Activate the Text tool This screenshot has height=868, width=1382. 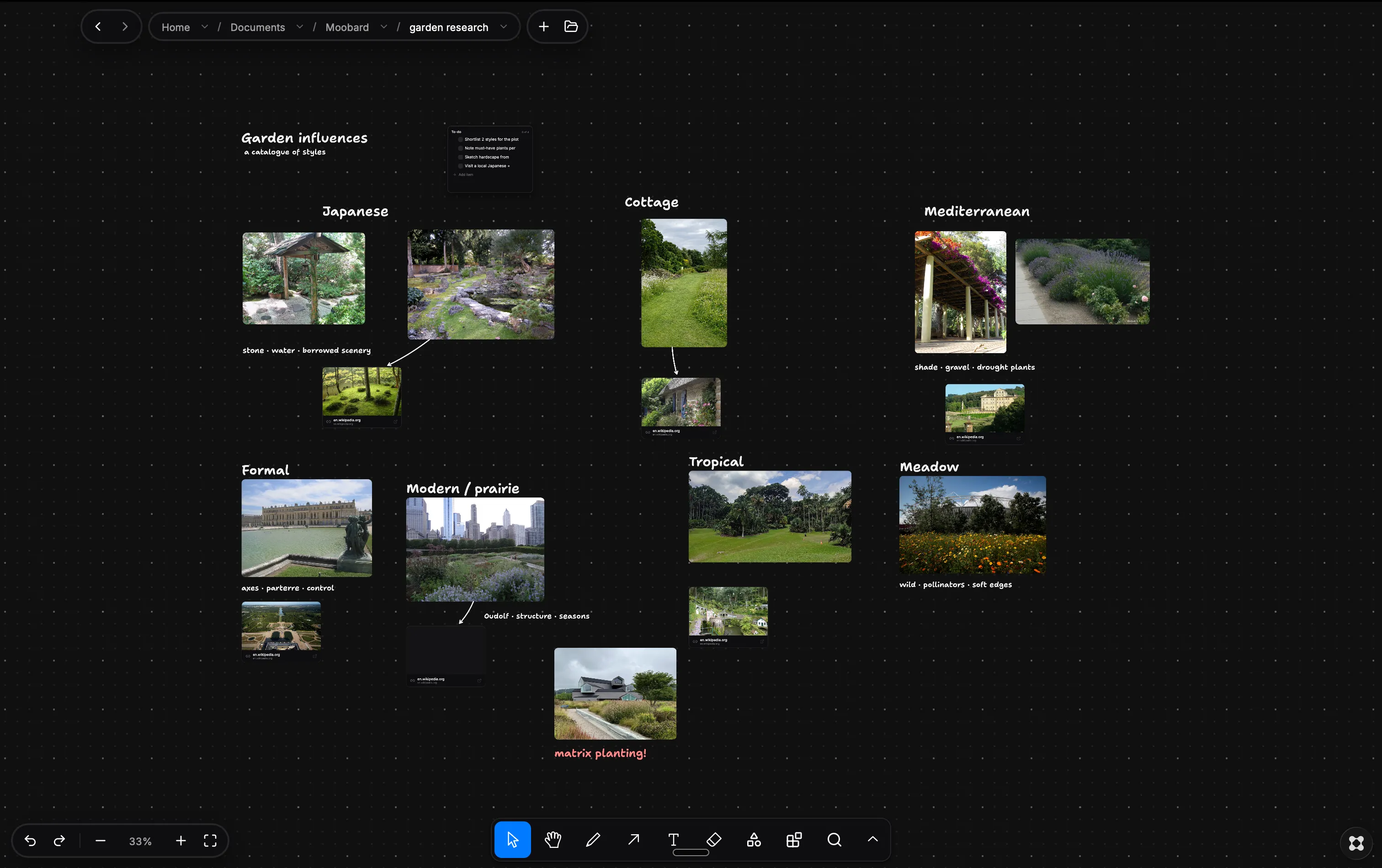click(674, 840)
